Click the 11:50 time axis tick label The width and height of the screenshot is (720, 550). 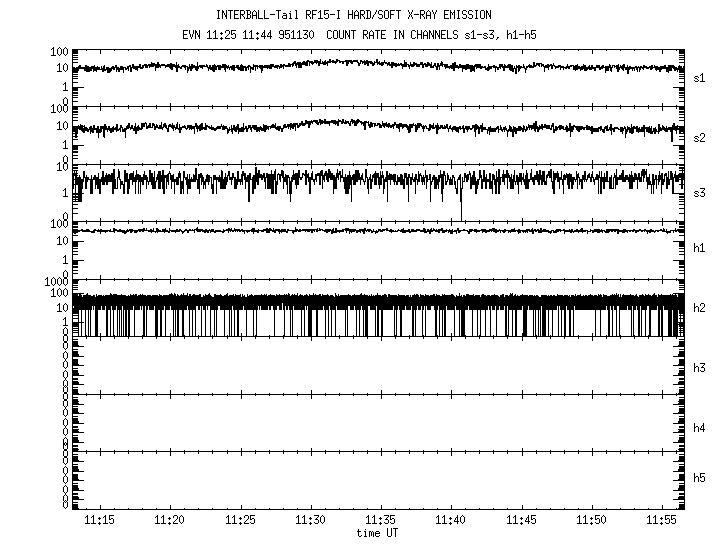[592, 521]
